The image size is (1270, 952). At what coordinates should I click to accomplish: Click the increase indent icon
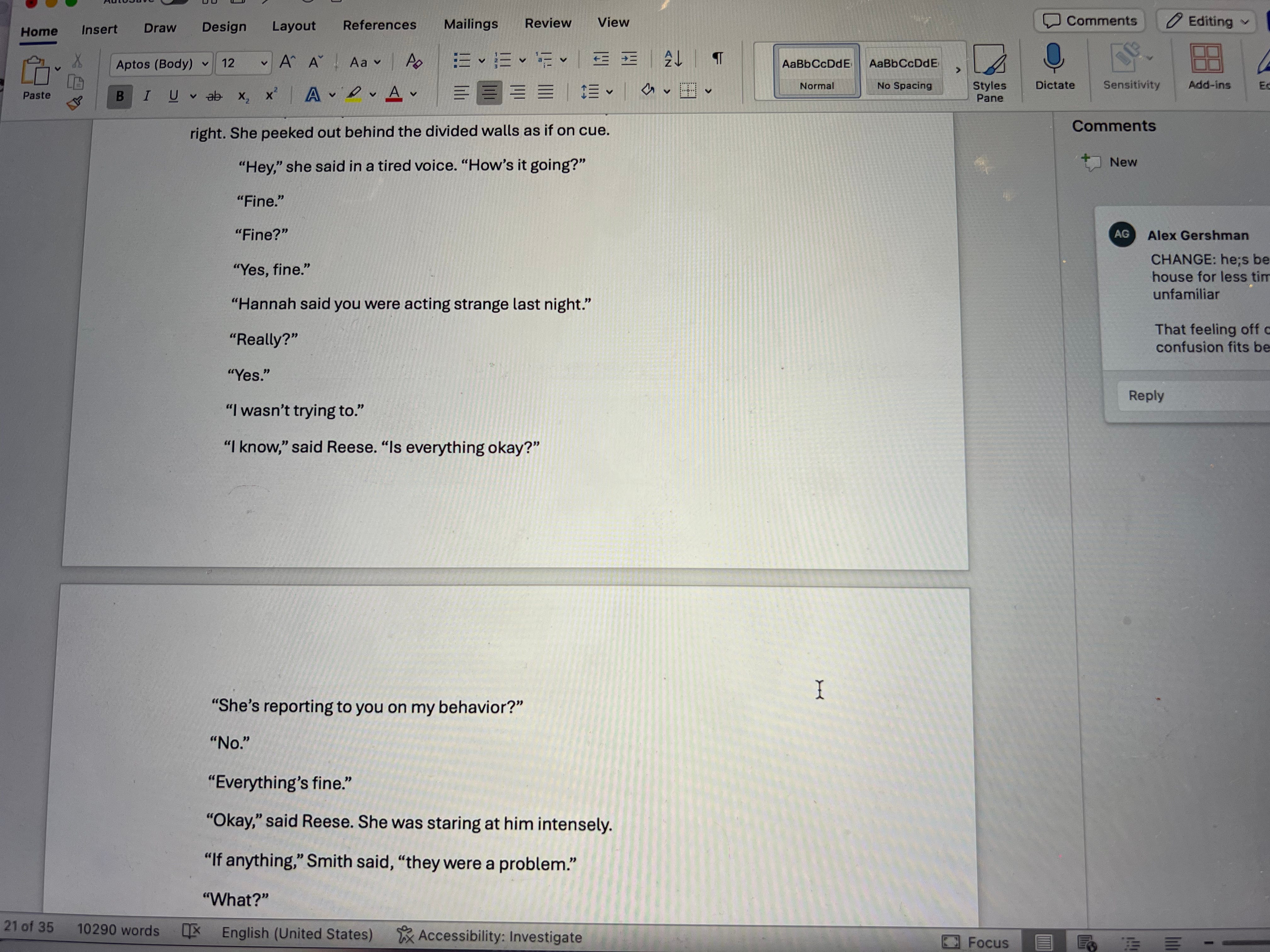pyautogui.click(x=629, y=59)
